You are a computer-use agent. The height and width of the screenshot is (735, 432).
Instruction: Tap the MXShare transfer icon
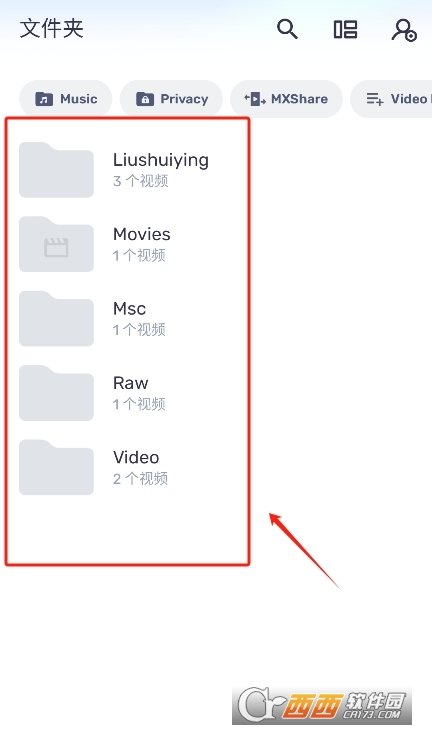(255, 99)
